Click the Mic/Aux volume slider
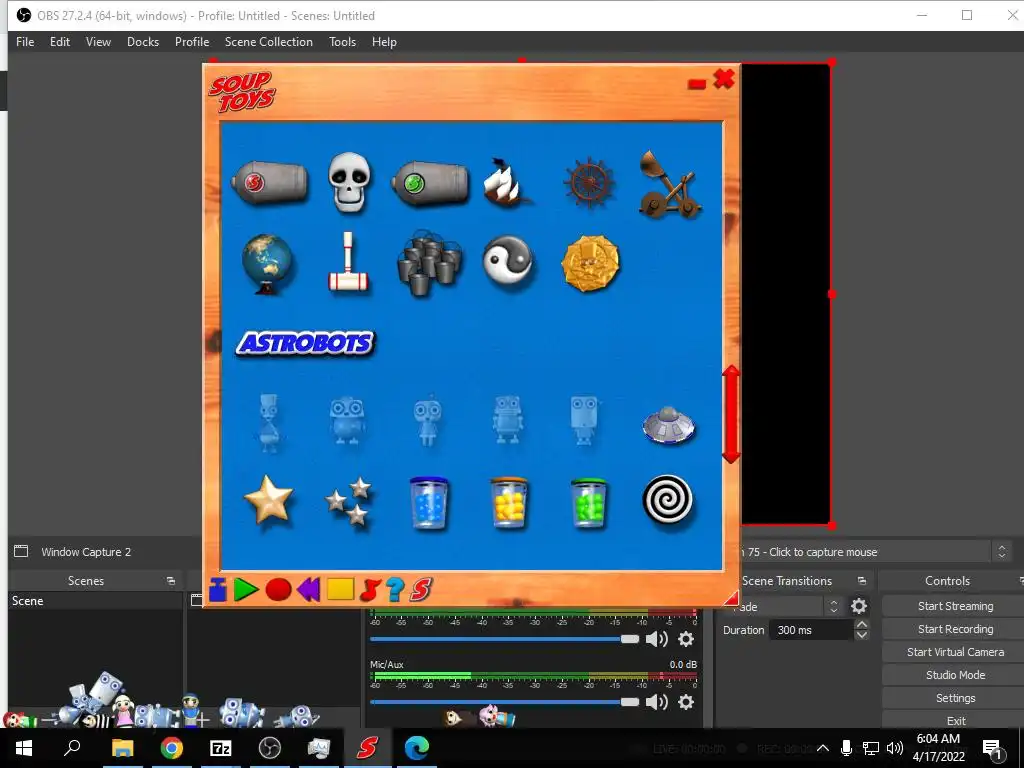 coord(504,702)
